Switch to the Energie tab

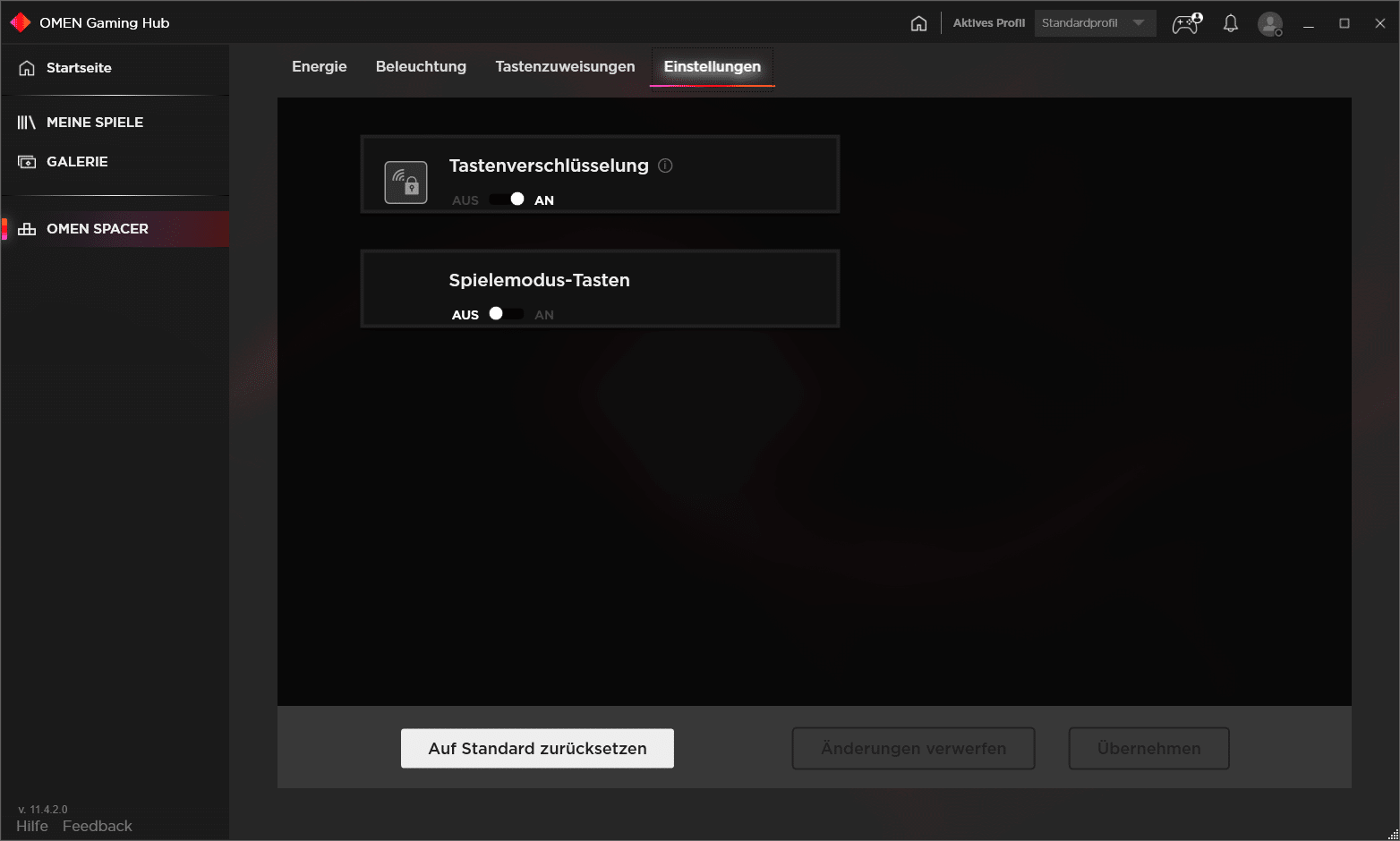[x=319, y=67]
